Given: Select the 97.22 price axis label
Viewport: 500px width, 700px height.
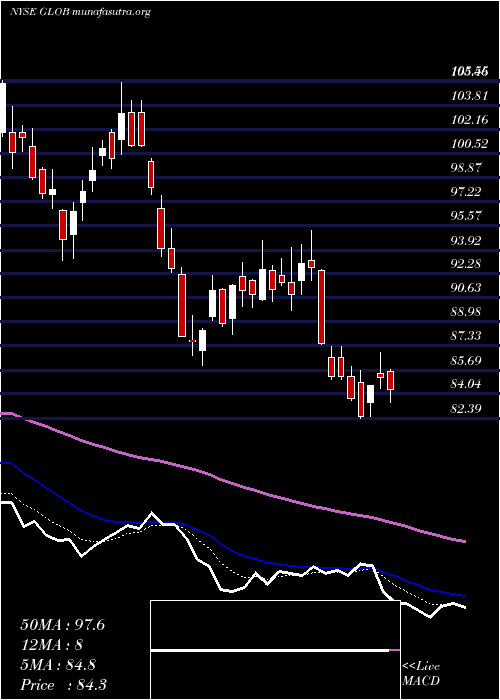Looking at the screenshot, I should click(x=466, y=192).
